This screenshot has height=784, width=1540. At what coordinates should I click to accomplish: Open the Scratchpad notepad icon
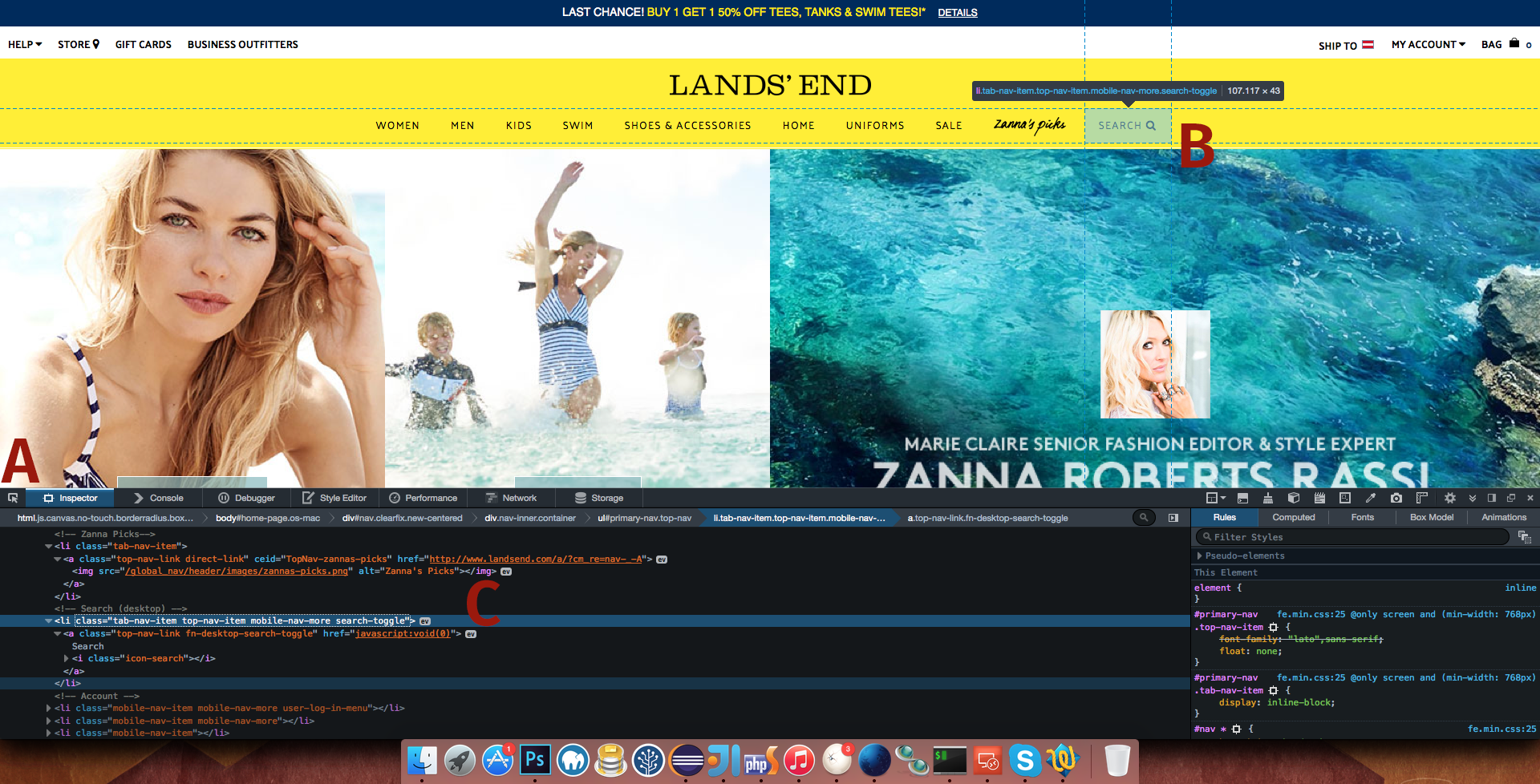[1319, 498]
